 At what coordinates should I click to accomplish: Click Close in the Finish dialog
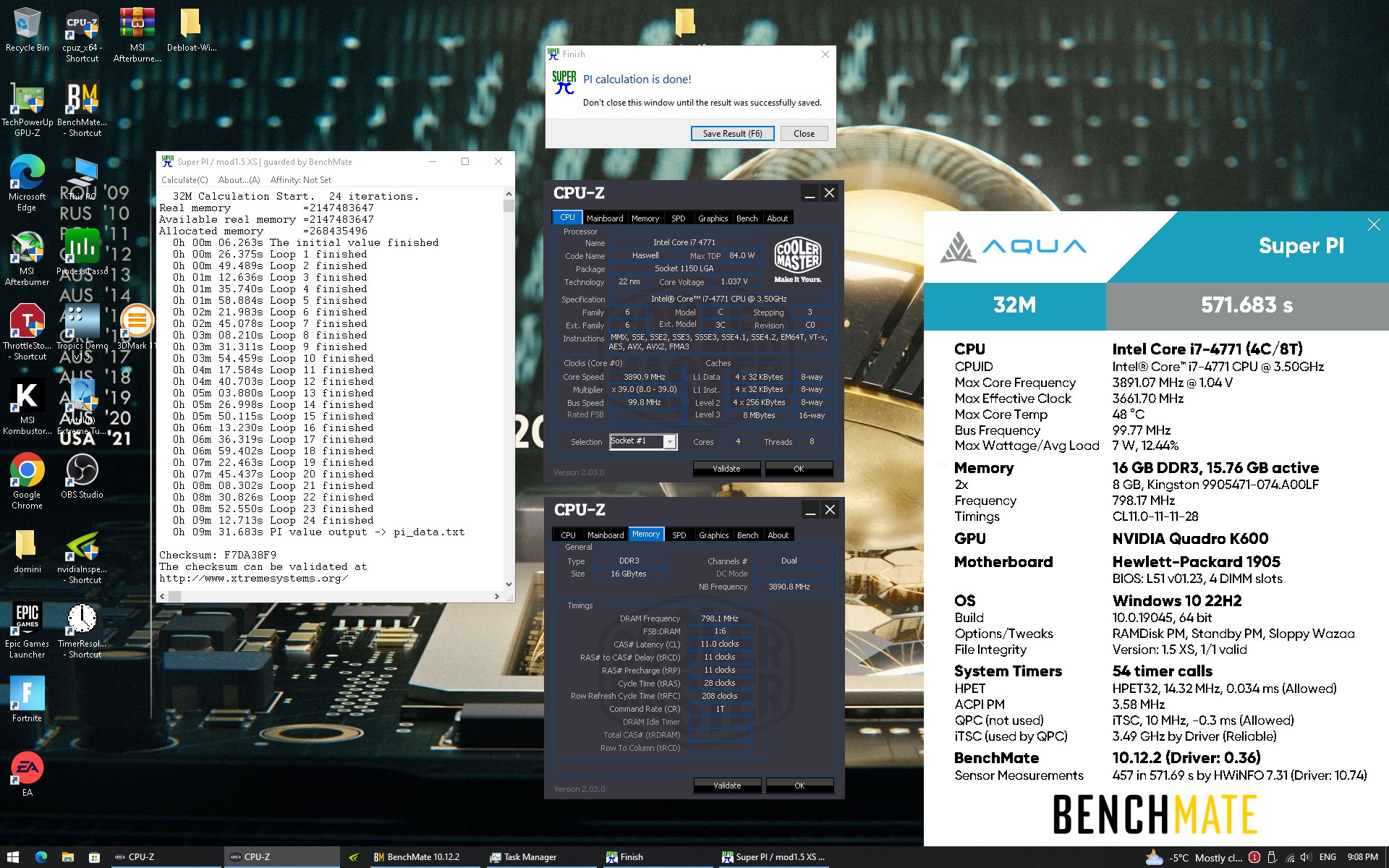point(804,134)
